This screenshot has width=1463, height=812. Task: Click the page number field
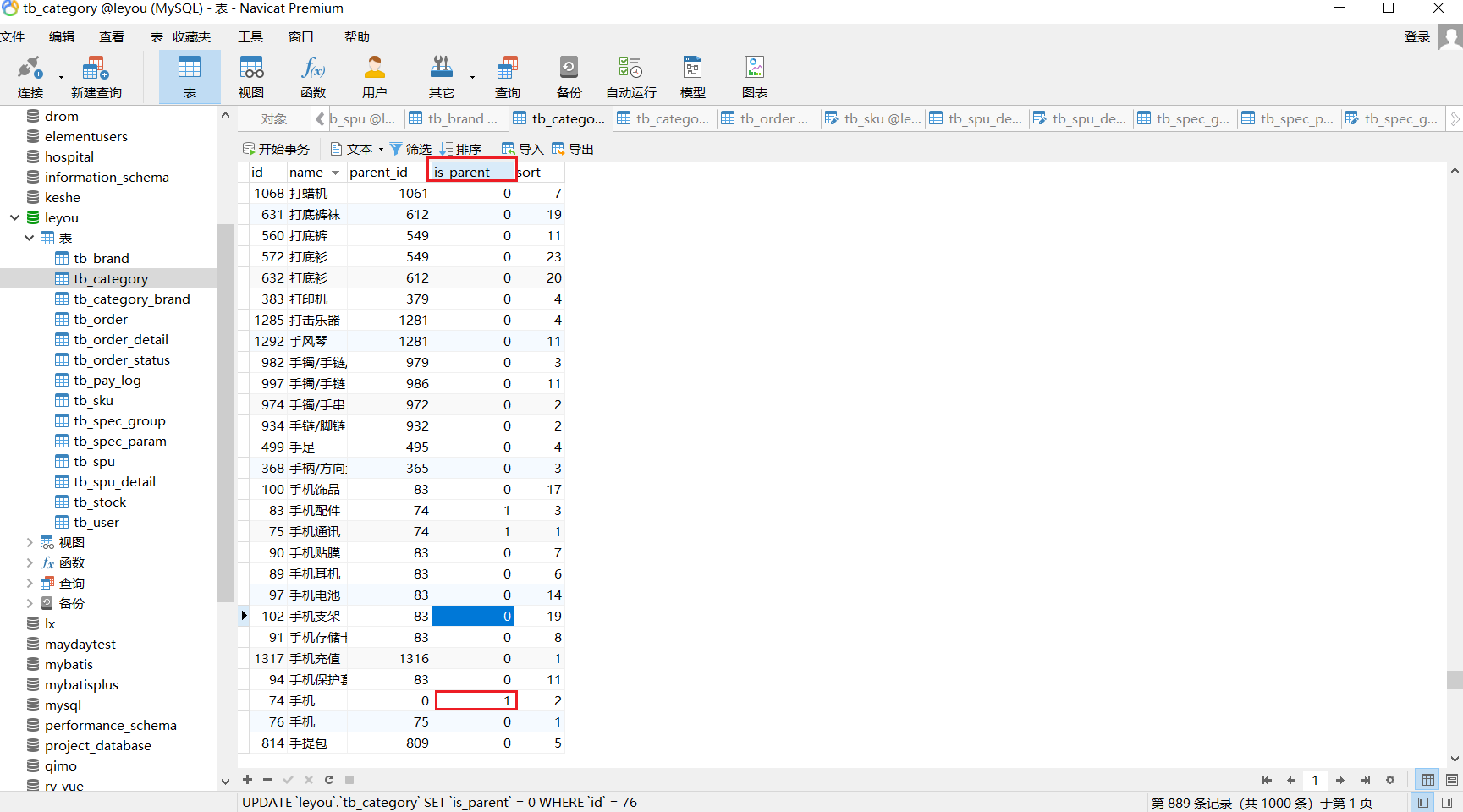click(x=1315, y=780)
